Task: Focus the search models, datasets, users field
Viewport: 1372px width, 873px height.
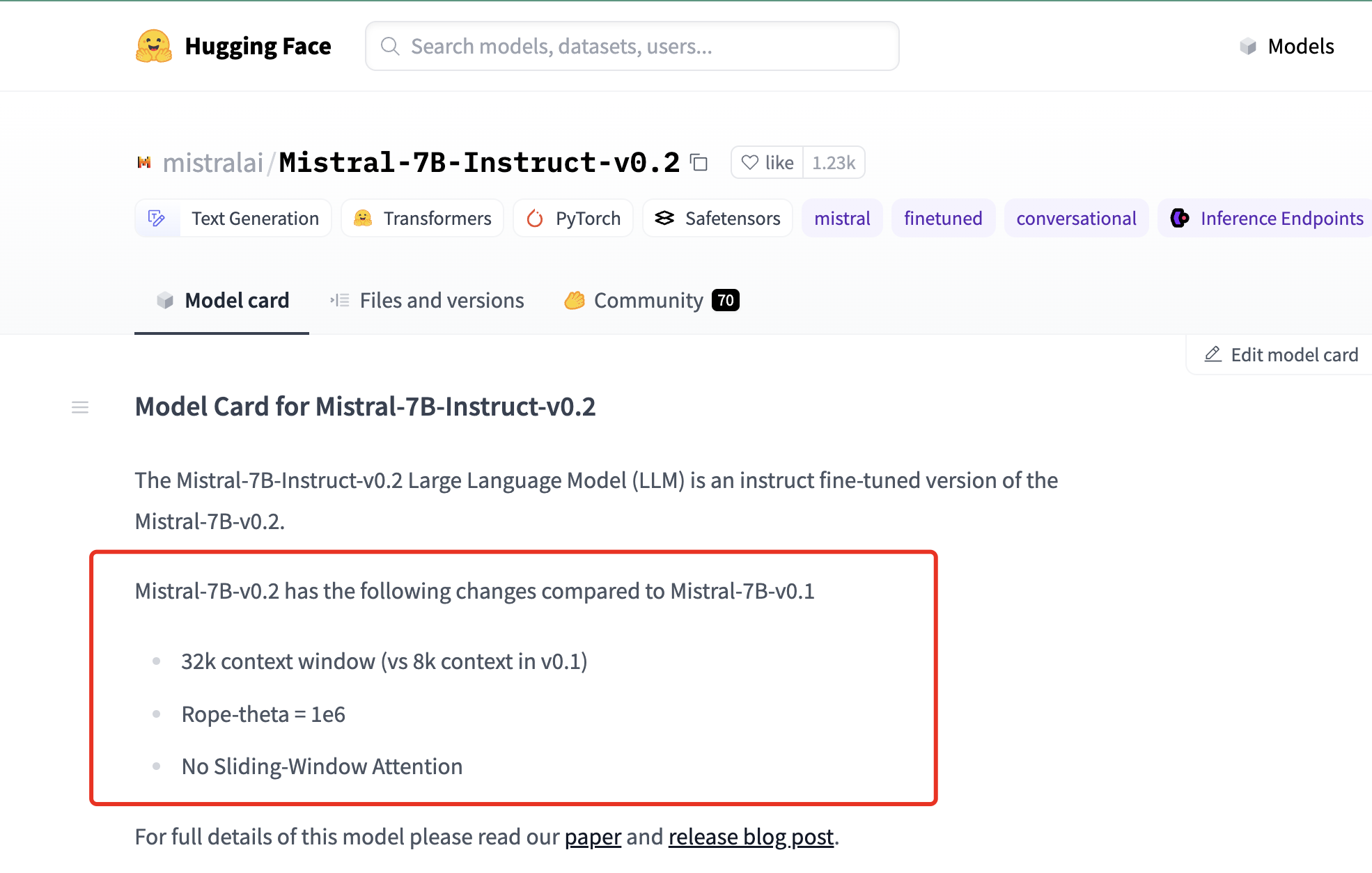Action: coord(632,46)
